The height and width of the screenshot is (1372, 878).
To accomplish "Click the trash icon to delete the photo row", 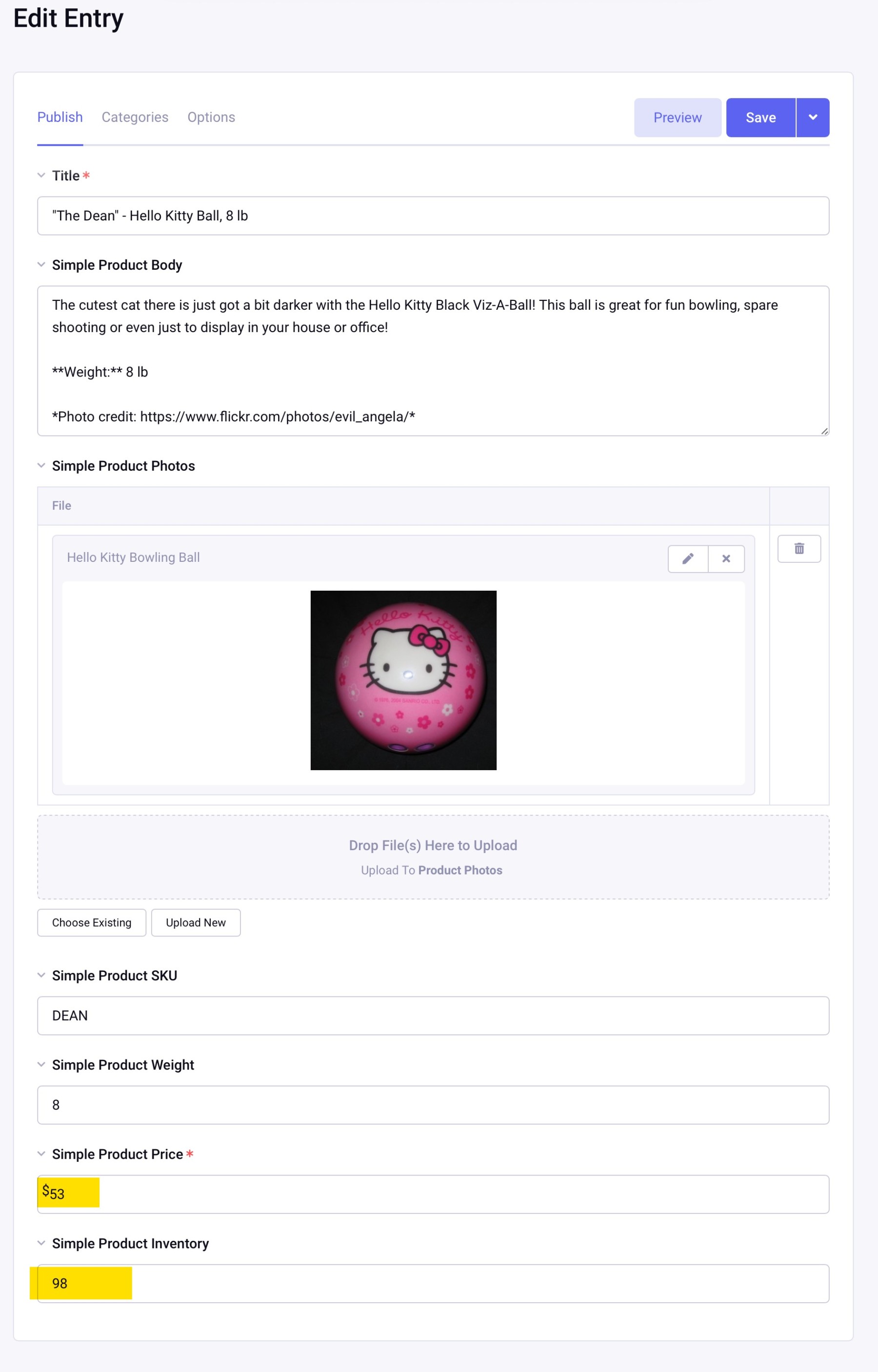I will click(x=799, y=548).
